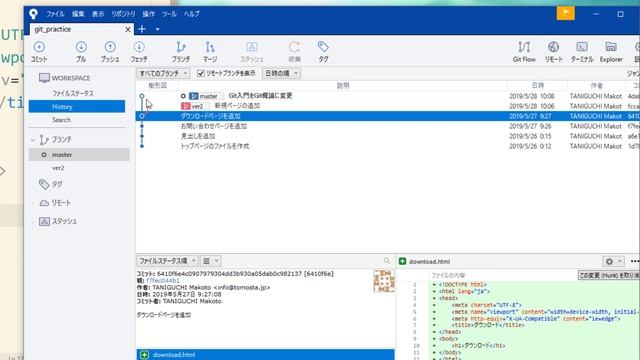The image size is (640, 360).
Task: Expand the スタッシュ section in sidebar
Action: click(x=33, y=221)
